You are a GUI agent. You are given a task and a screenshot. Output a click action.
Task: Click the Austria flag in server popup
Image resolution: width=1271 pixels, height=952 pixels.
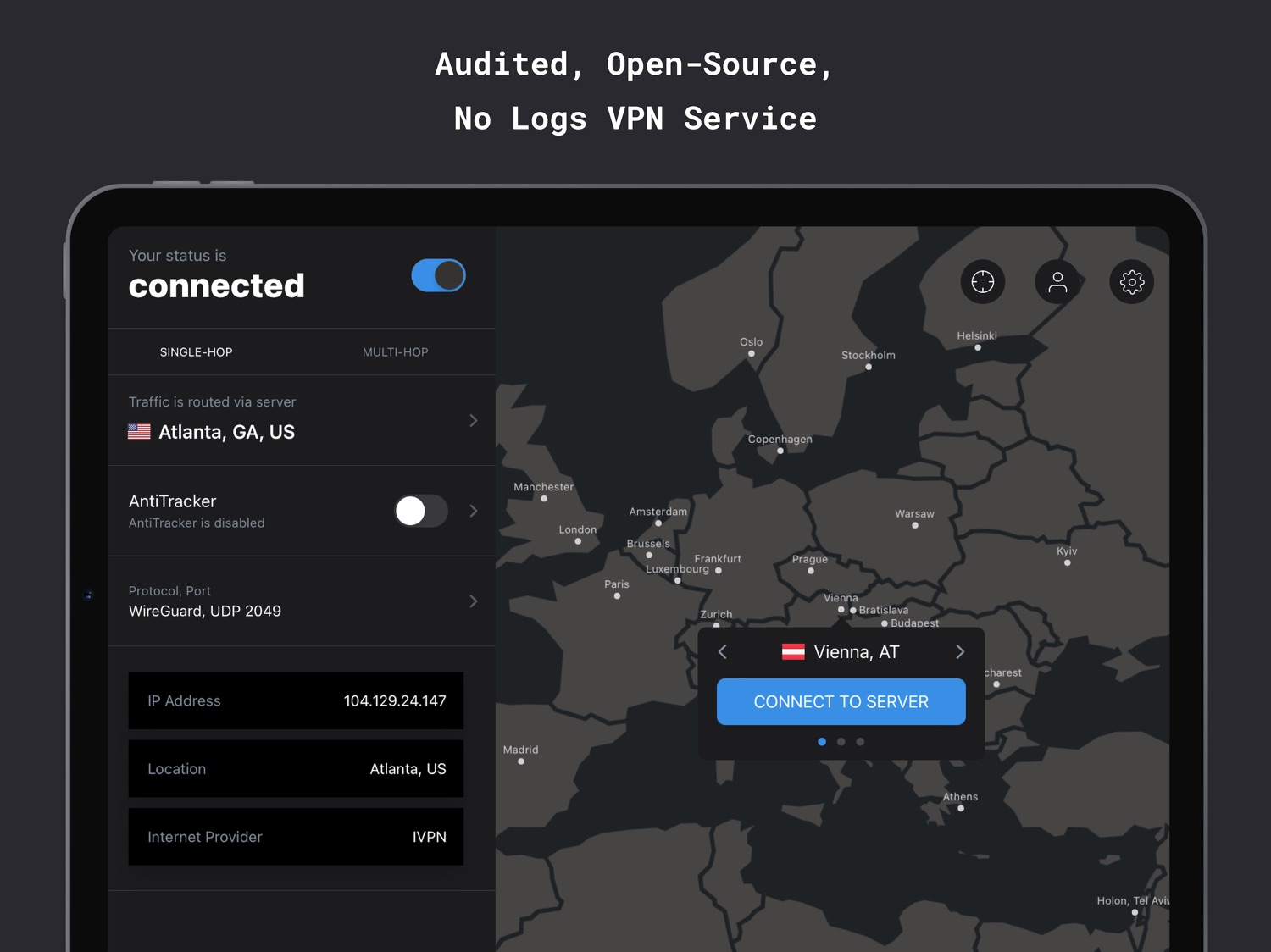(x=793, y=652)
